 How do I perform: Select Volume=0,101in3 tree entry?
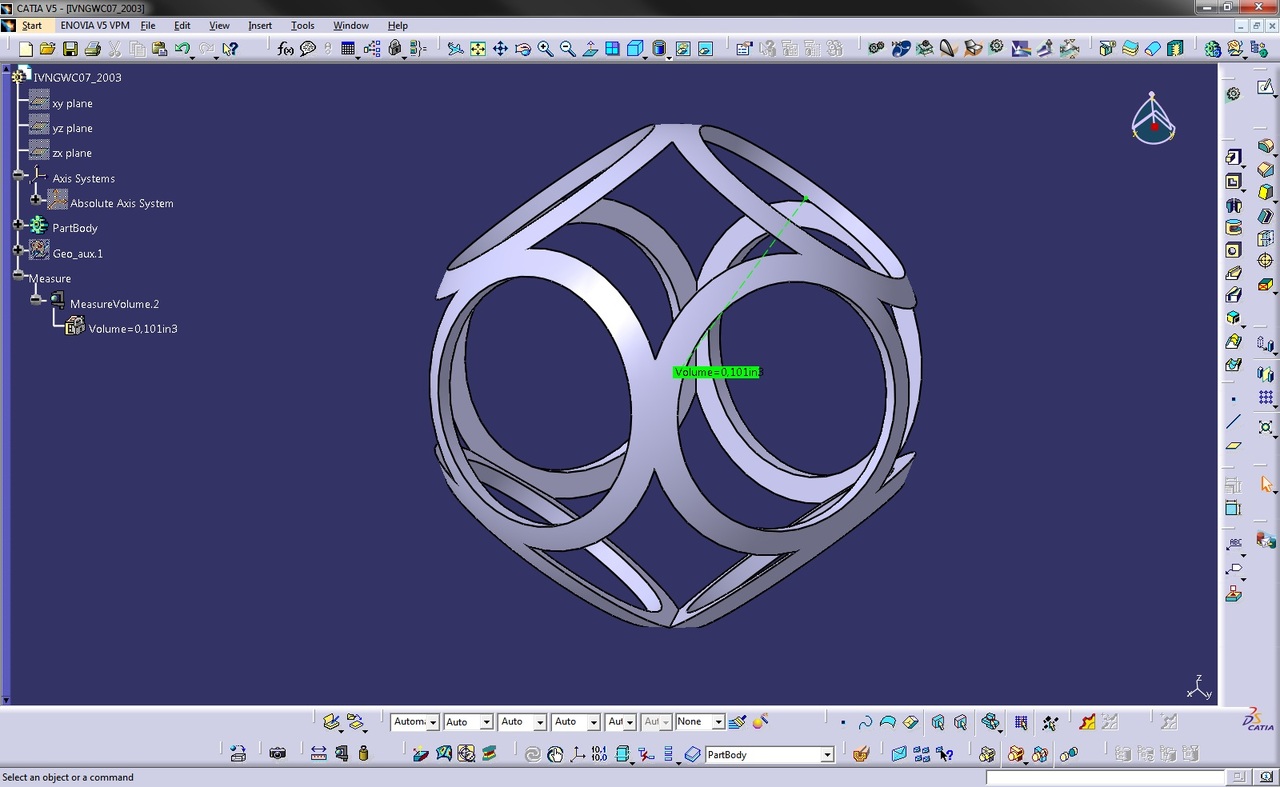coord(133,328)
